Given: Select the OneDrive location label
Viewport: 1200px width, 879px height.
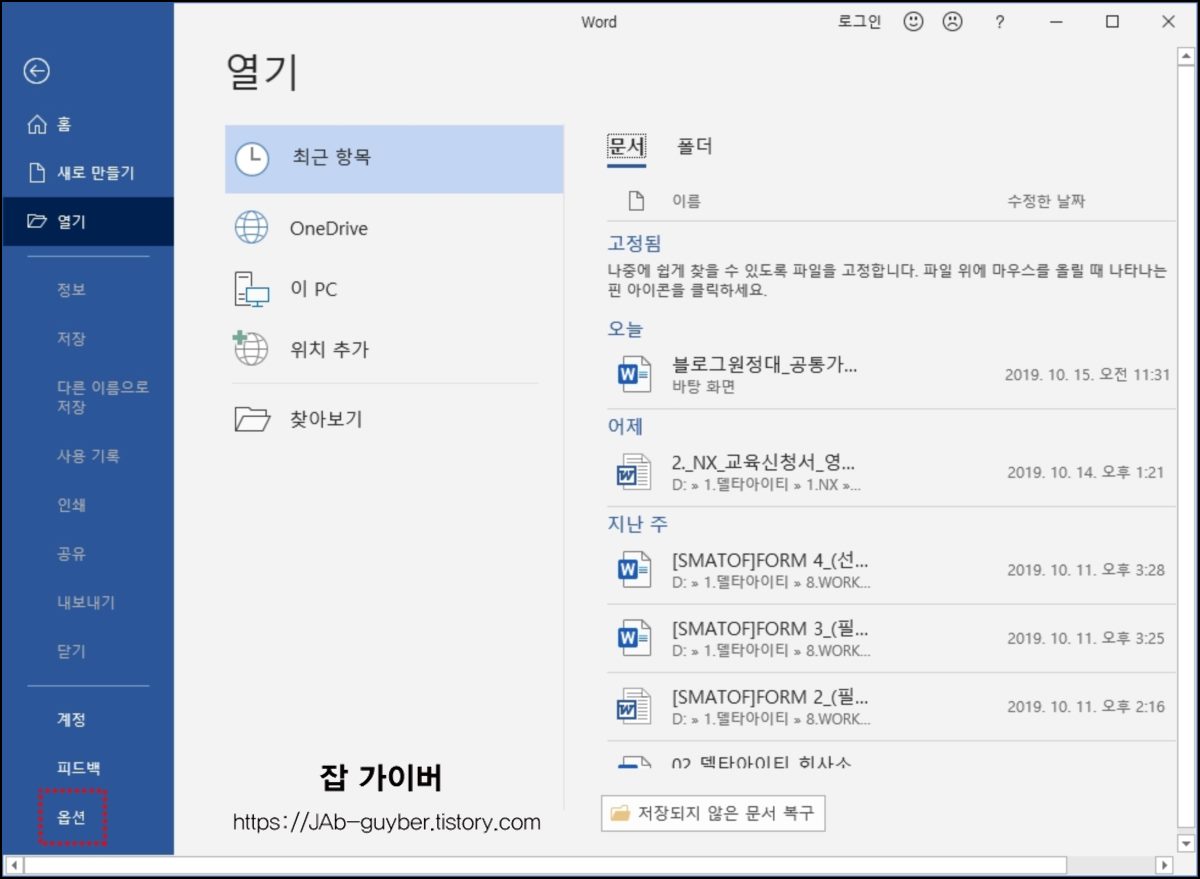Looking at the screenshot, I should 329,228.
